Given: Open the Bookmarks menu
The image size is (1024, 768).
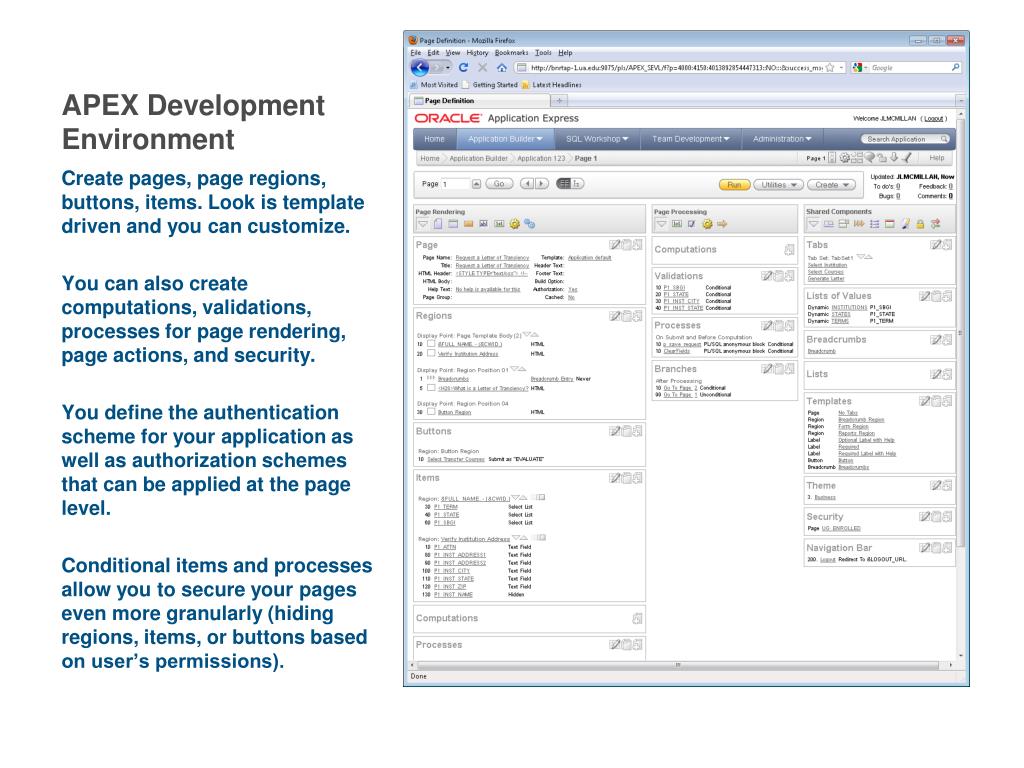Looking at the screenshot, I should point(511,53).
